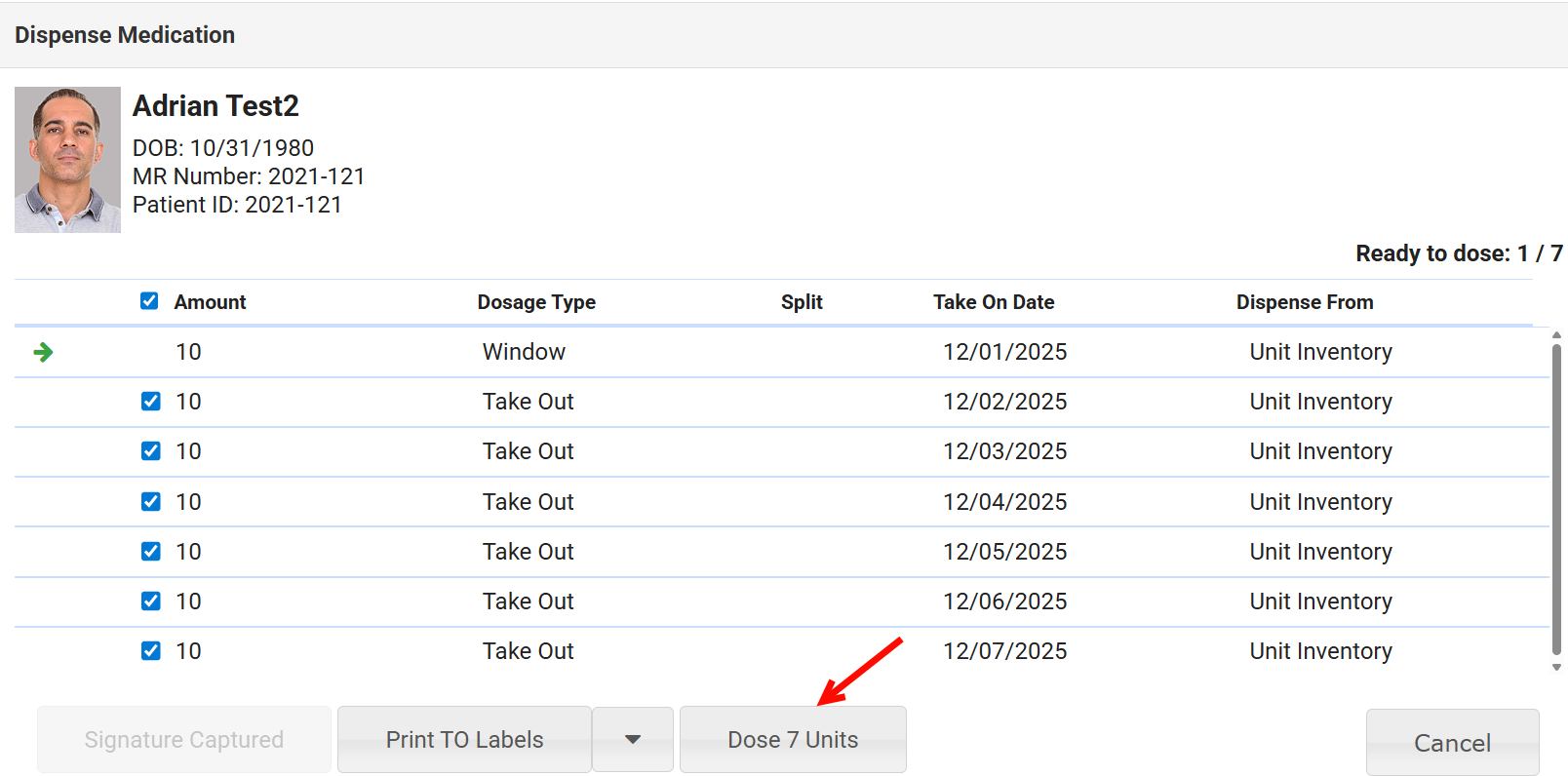Click the green arrow on the Window dose row
1568x776 pixels.
tap(43, 352)
